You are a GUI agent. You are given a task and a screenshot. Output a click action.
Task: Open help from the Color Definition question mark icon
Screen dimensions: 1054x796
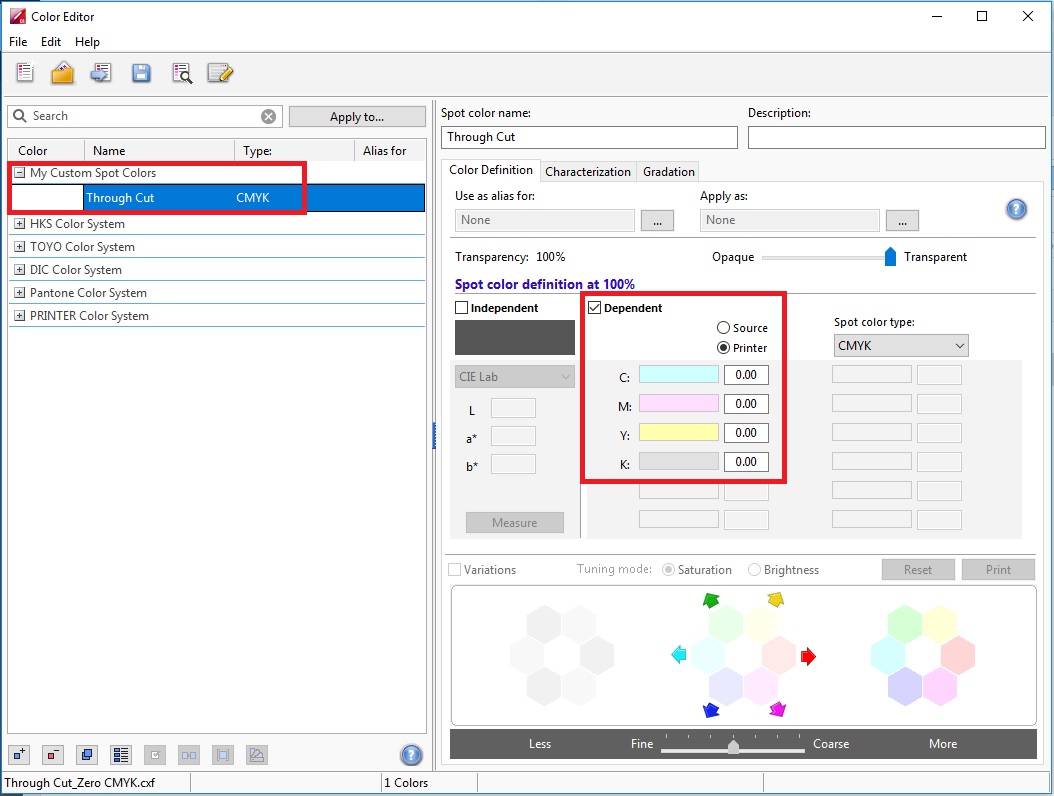coord(1016,209)
